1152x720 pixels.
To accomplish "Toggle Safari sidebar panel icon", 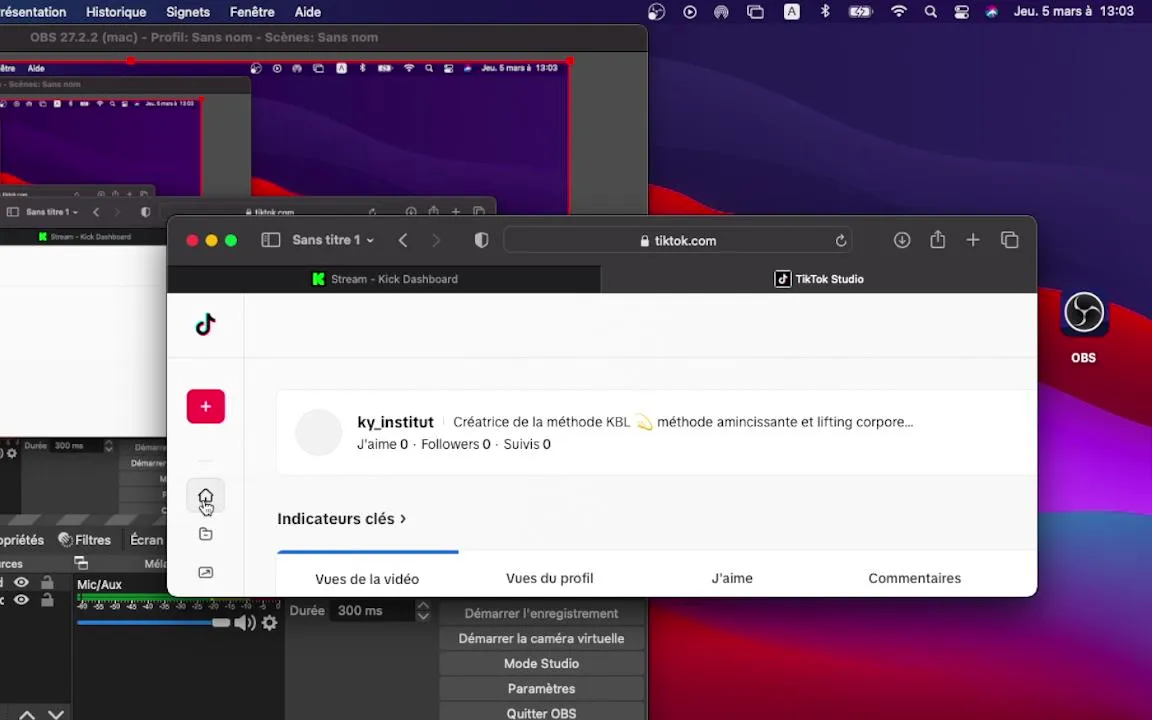I will point(270,240).
